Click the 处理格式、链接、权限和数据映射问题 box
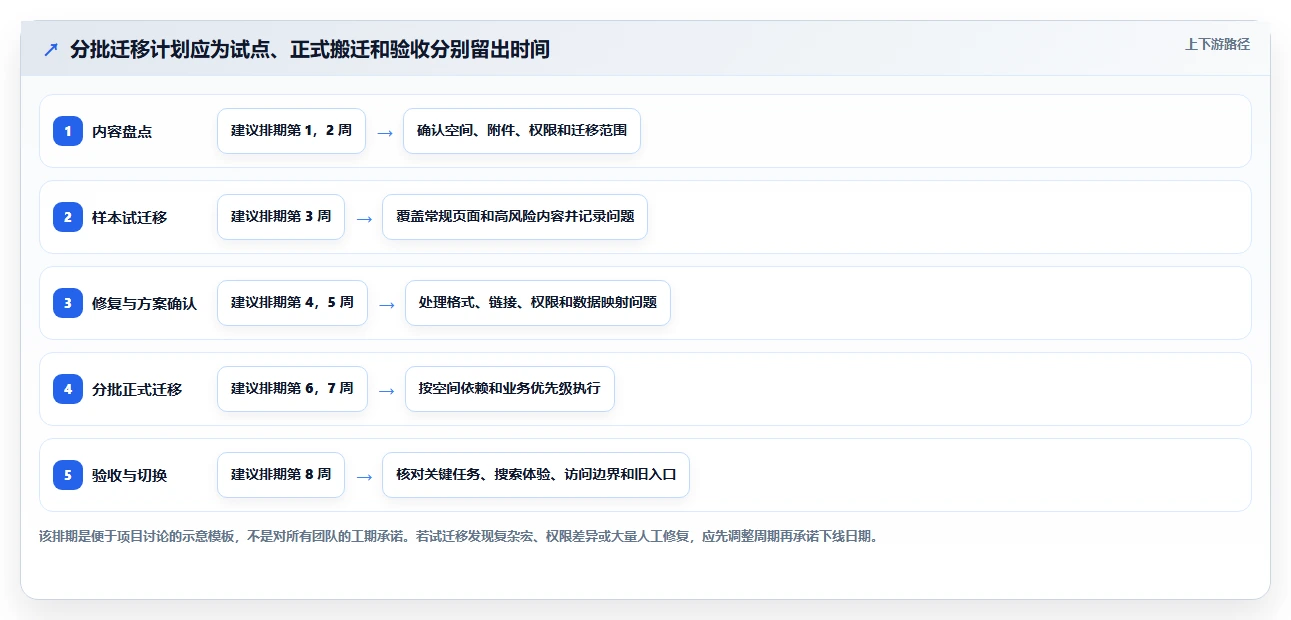The width and height of the screenshot is (1291, 620). pos(538,303)
